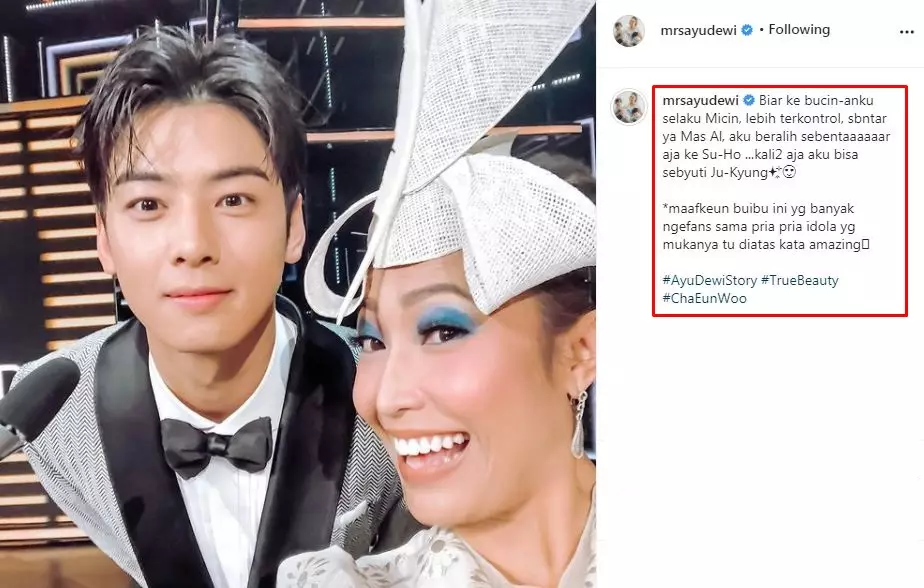Image resolution: width=924 pixels, height=588 pixels.
Task: Click the profile avatar in the post header
Action: (629, 31)
